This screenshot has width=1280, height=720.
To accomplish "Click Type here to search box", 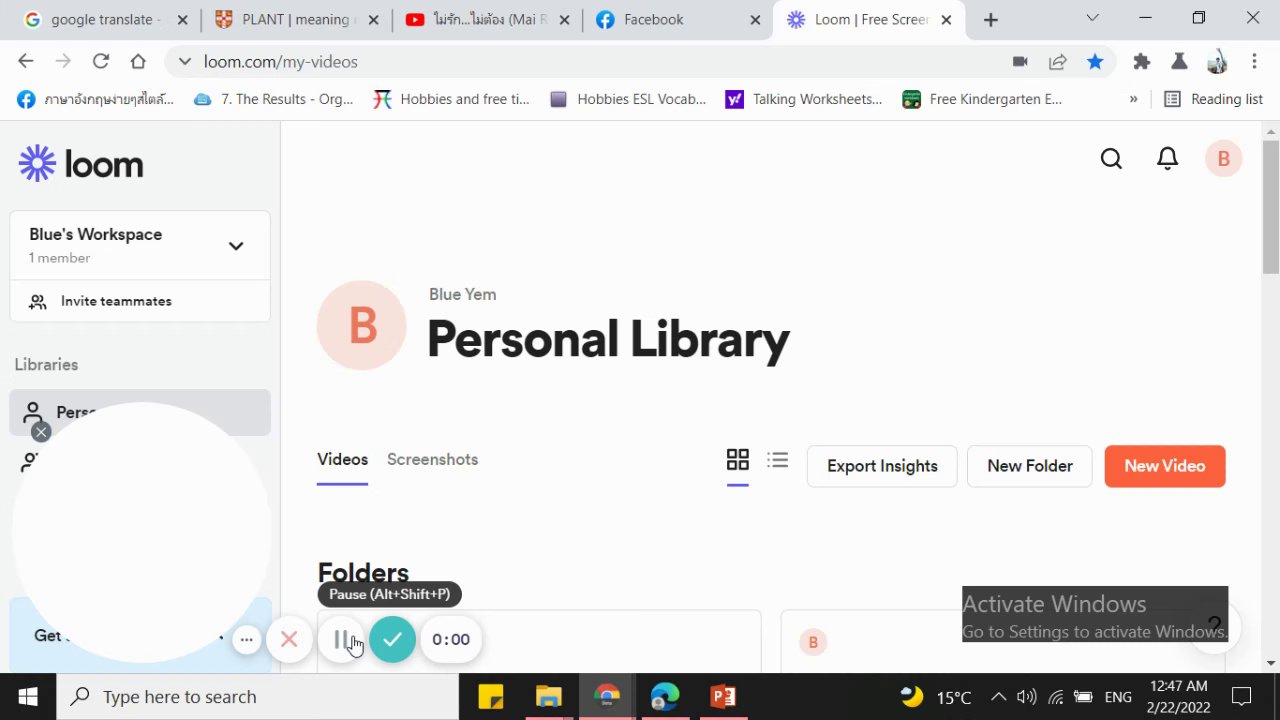I will click(258, 697).
